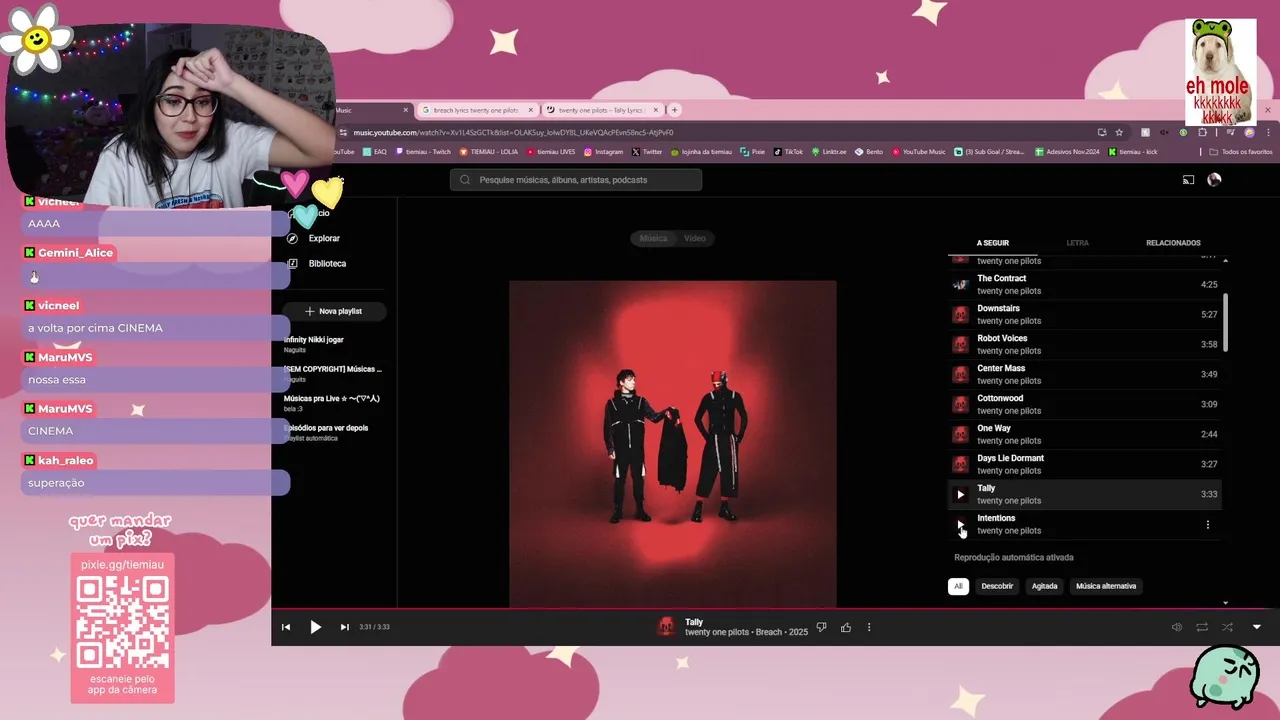Select the RELACIONADOS tab
Screen dimensions: 1280x720
click(1173, 243)
